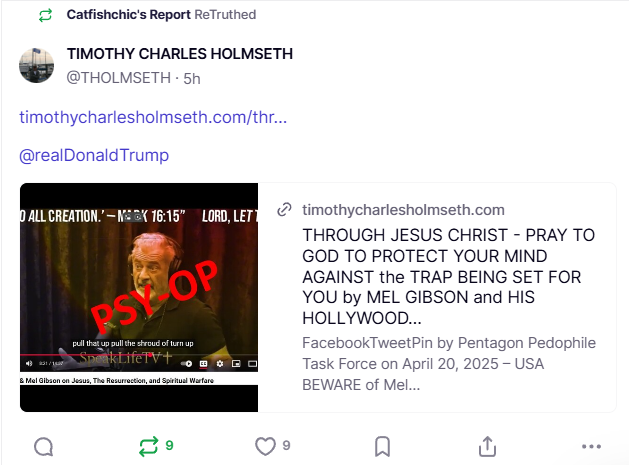Viewport: 629px width, 465px height.
Task: Open the three-dots more options menu
Action: click(591, 447)
